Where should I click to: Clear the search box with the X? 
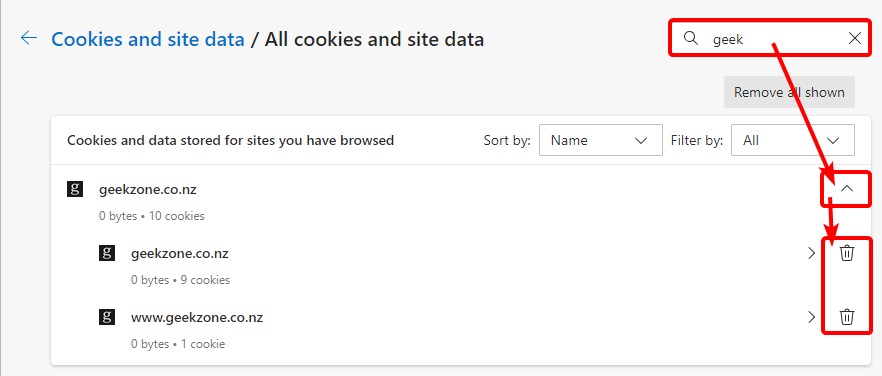pyautogui.click(x=854, y=38)
